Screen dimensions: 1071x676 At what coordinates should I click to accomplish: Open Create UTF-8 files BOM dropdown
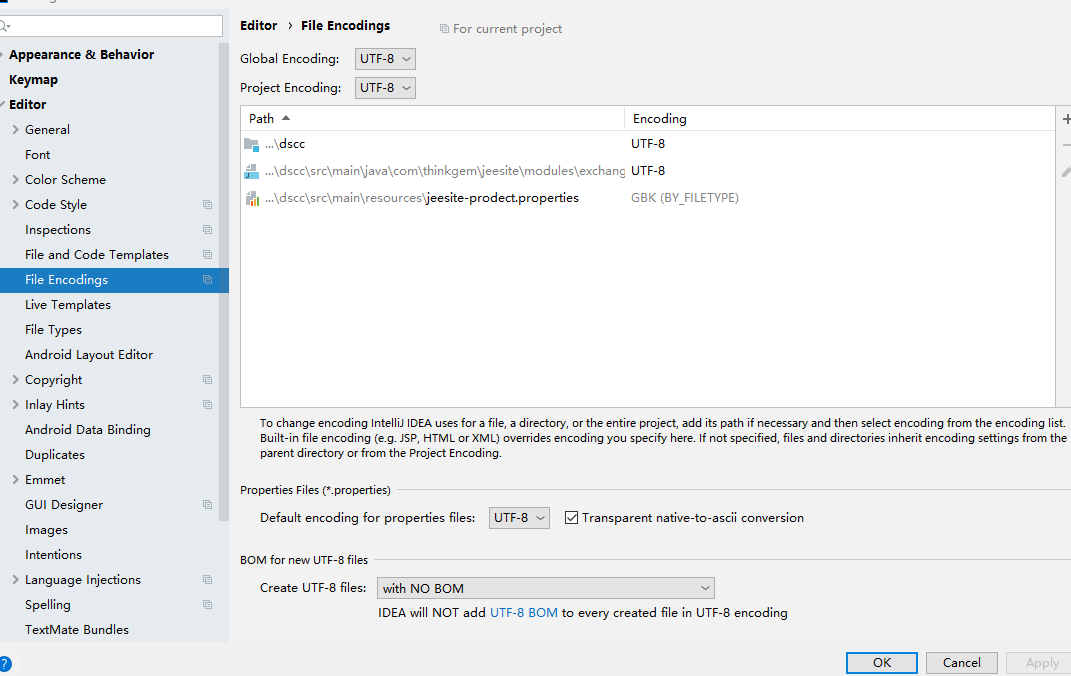click(x=546, y=589)
